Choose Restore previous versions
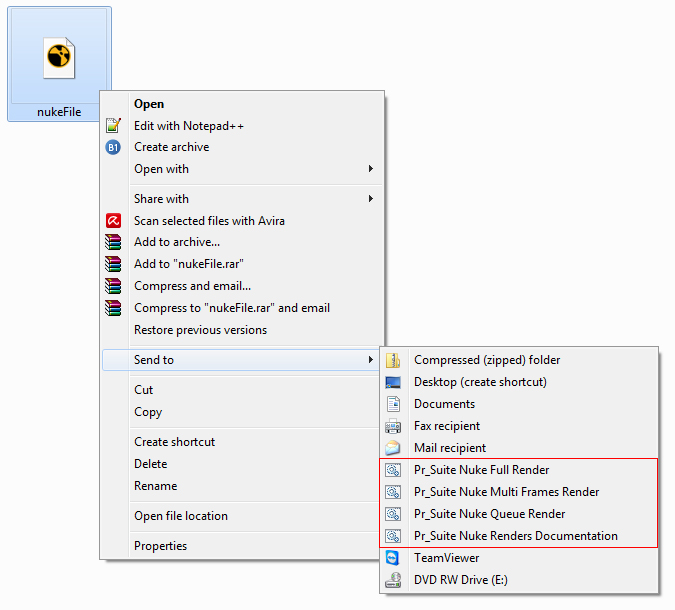The width and height of the screenshot is (675, 610). (x=200, y=330)
